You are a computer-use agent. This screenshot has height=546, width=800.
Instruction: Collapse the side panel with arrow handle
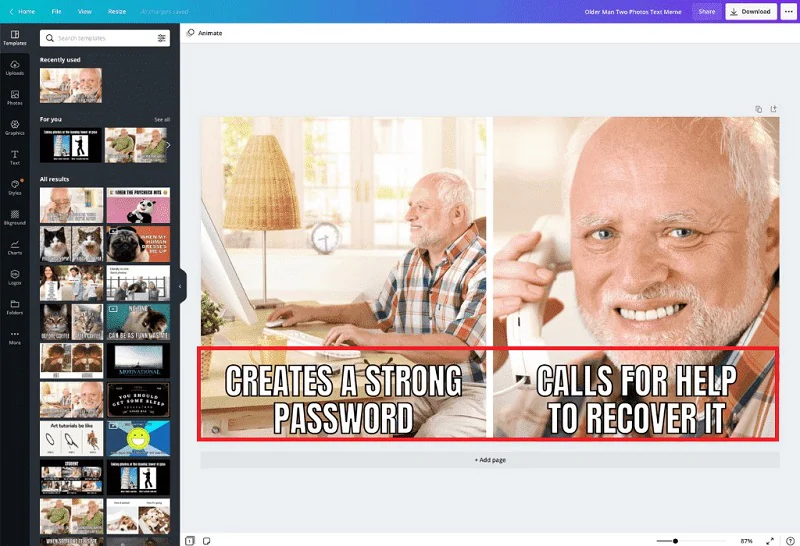click(x=180, y=286)
